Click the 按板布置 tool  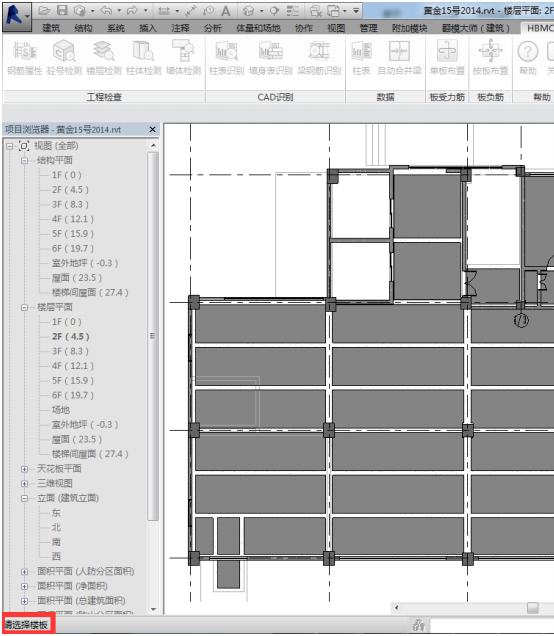(x=490, y=58)
